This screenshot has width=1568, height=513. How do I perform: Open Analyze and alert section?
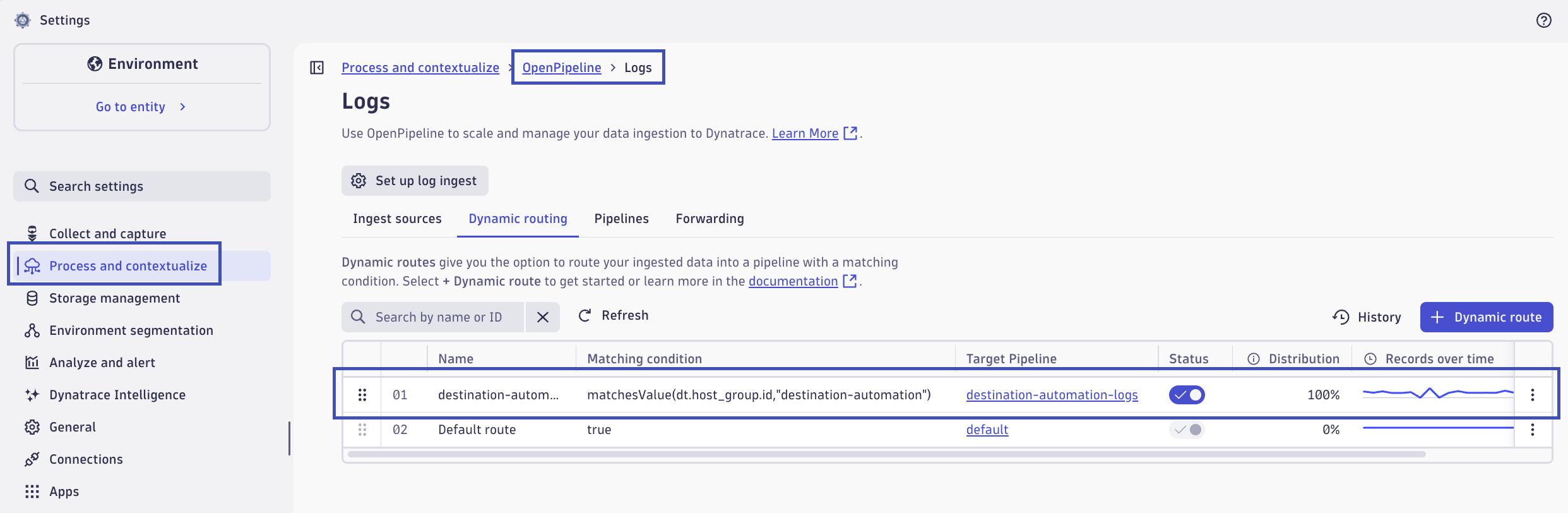pos(142,363)
